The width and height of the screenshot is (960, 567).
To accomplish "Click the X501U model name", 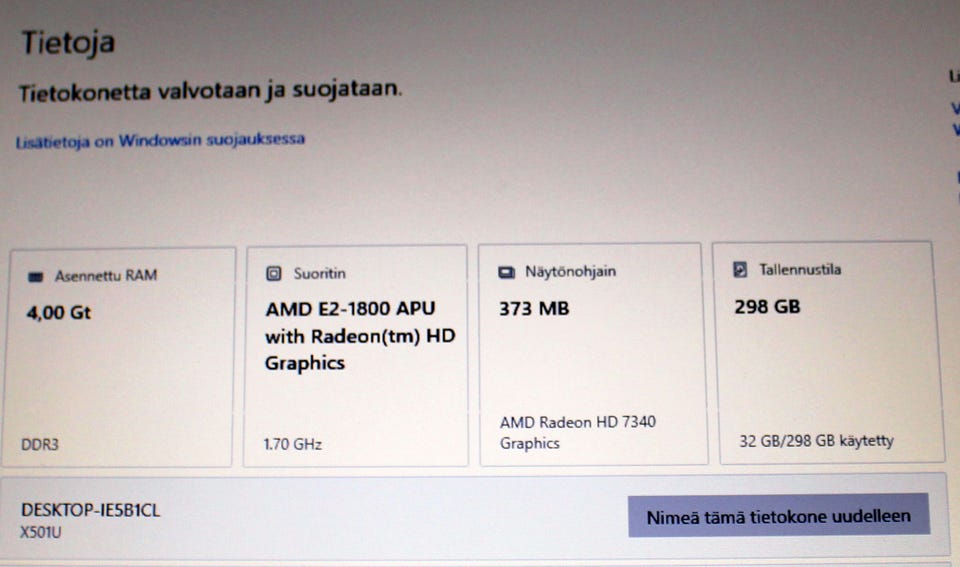I will click(40, 532).
